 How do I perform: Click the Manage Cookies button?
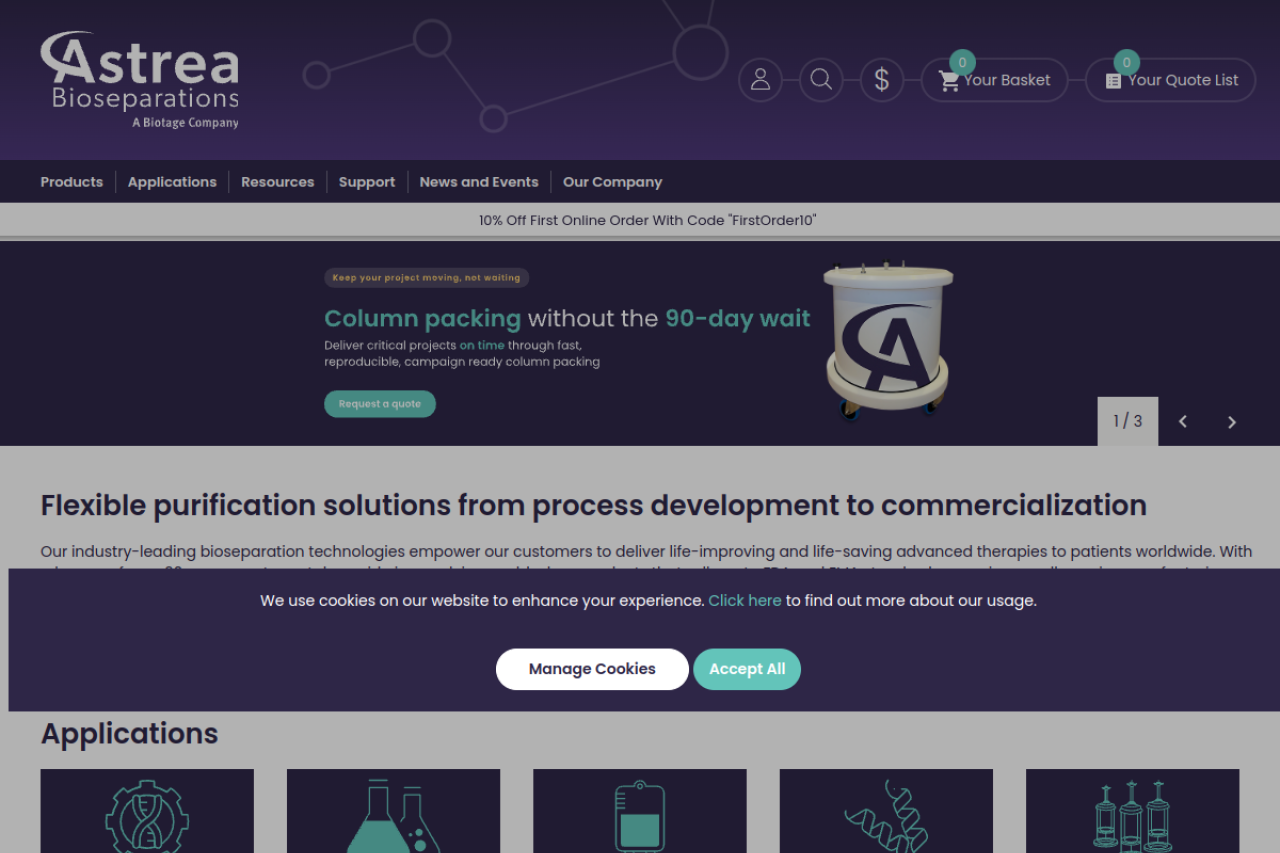(x=592, y=669)
